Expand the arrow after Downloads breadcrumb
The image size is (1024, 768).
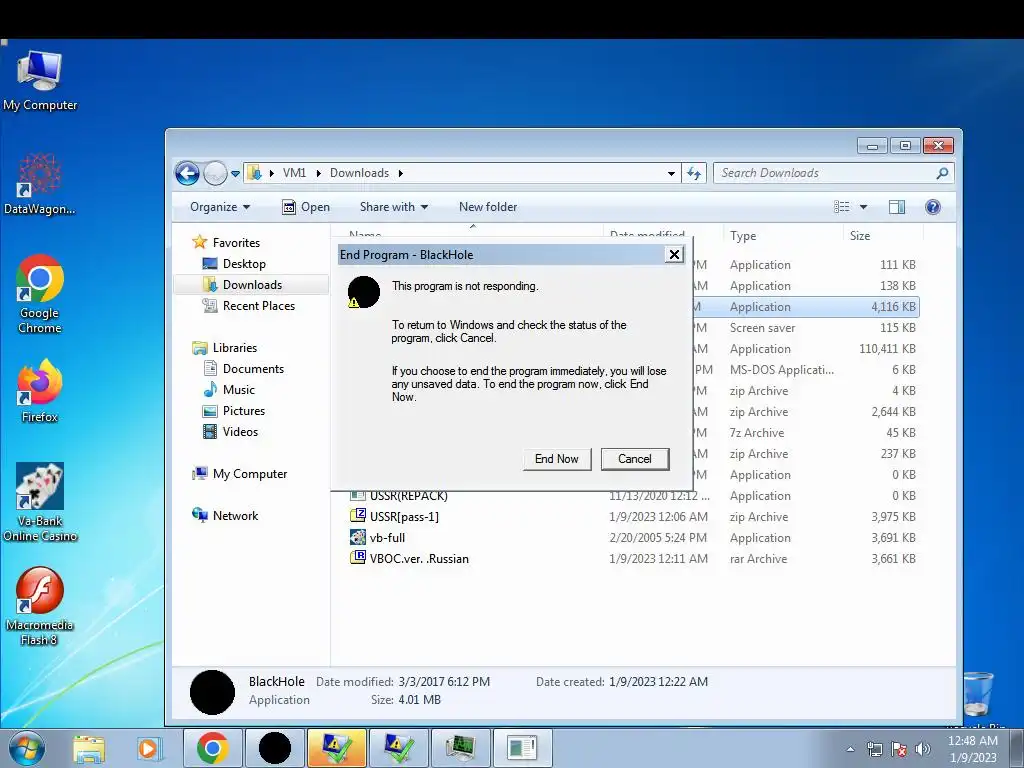point(400,173)
